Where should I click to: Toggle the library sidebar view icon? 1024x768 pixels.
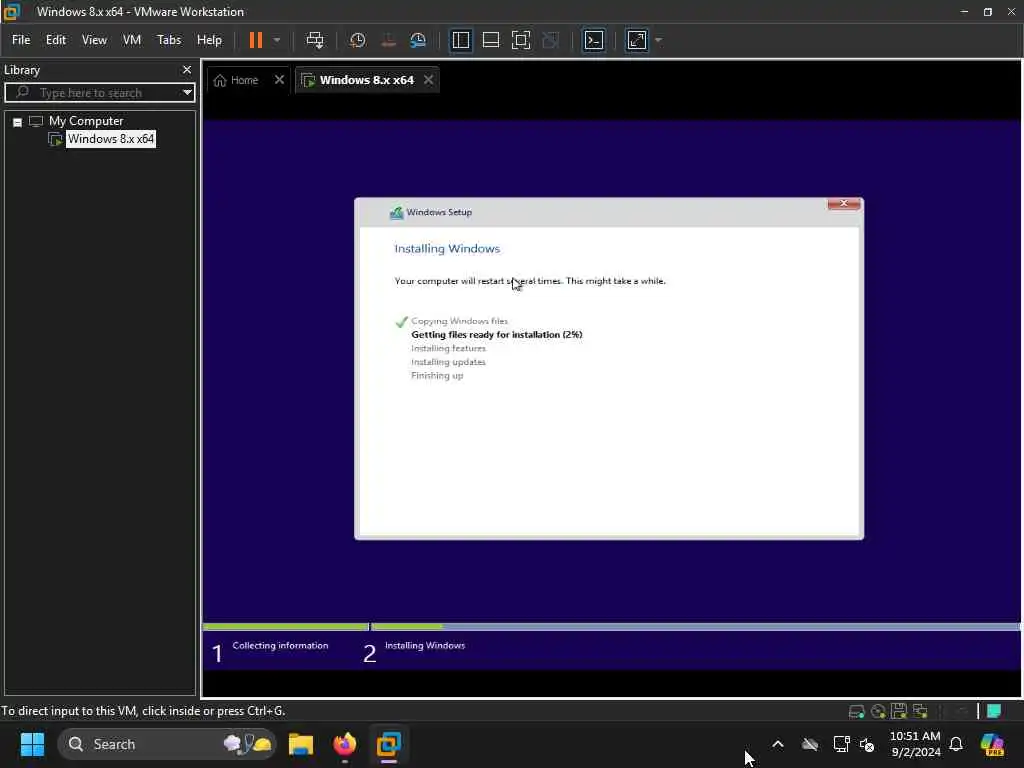[460, 40]
